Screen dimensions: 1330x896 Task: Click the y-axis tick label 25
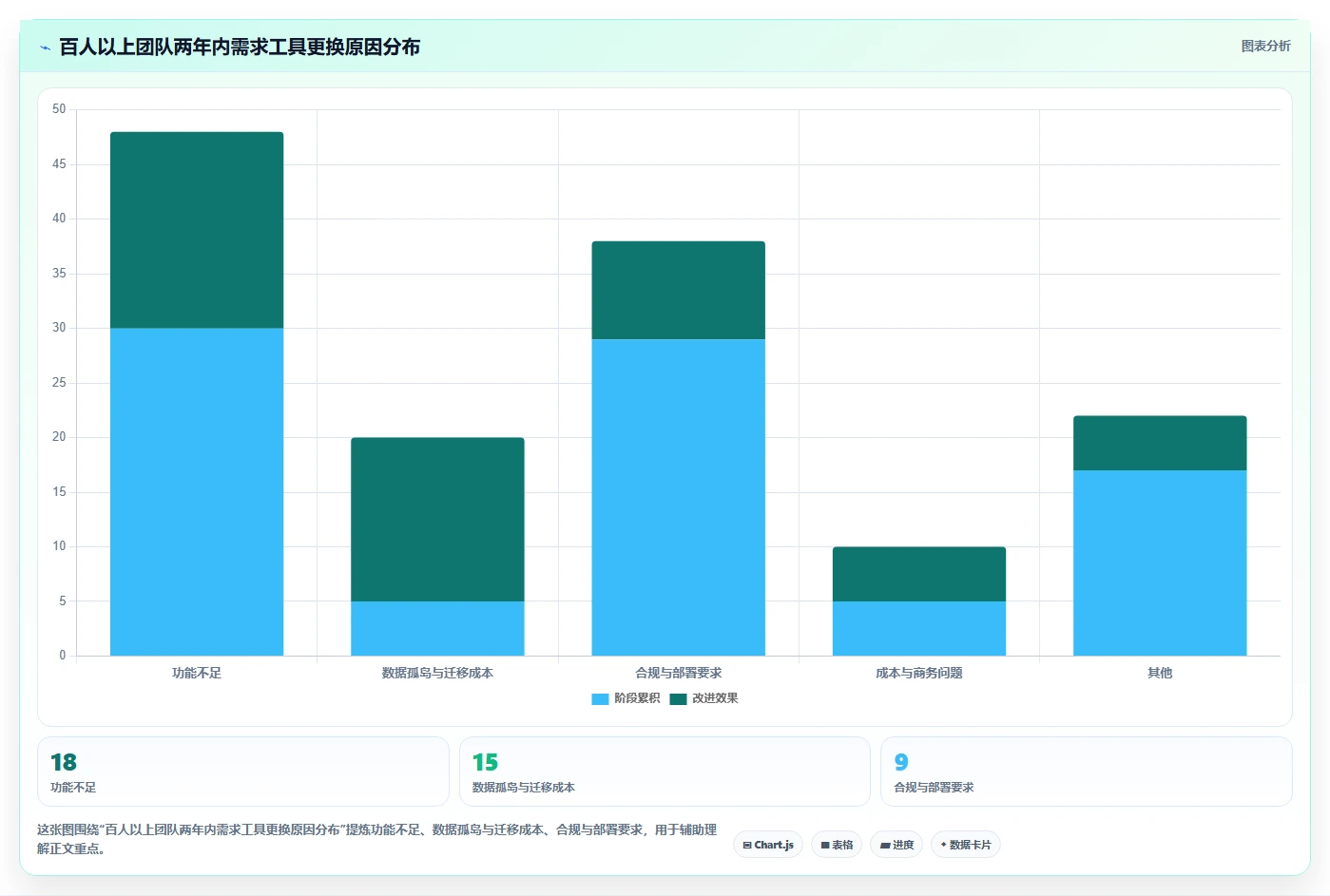pyautogui.click(x=59, y=383)
